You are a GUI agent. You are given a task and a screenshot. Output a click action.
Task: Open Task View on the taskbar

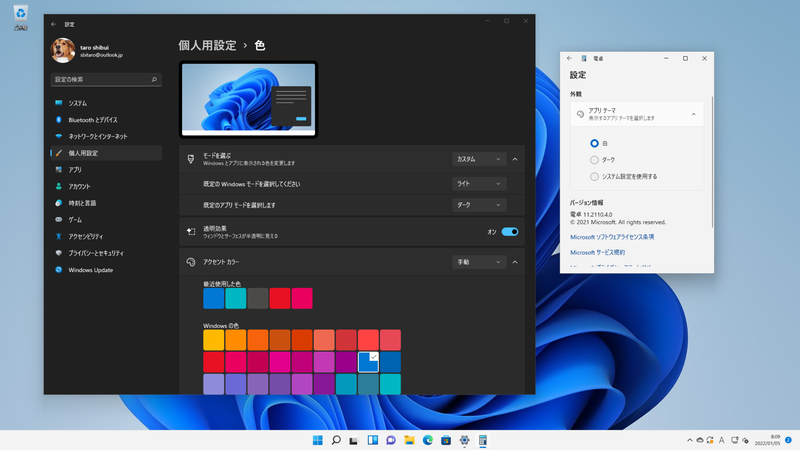354,440
